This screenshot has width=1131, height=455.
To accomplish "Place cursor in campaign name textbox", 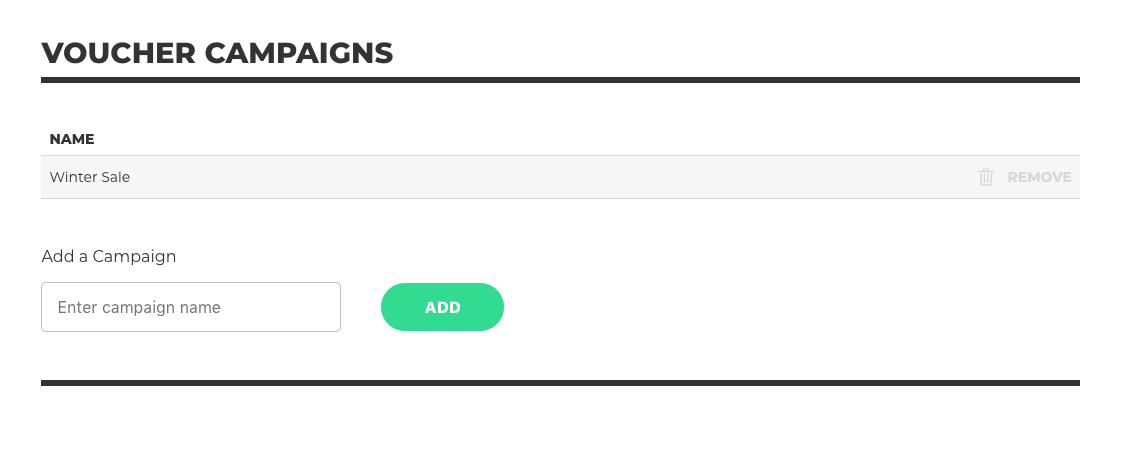I will click(x=190, y=307).
